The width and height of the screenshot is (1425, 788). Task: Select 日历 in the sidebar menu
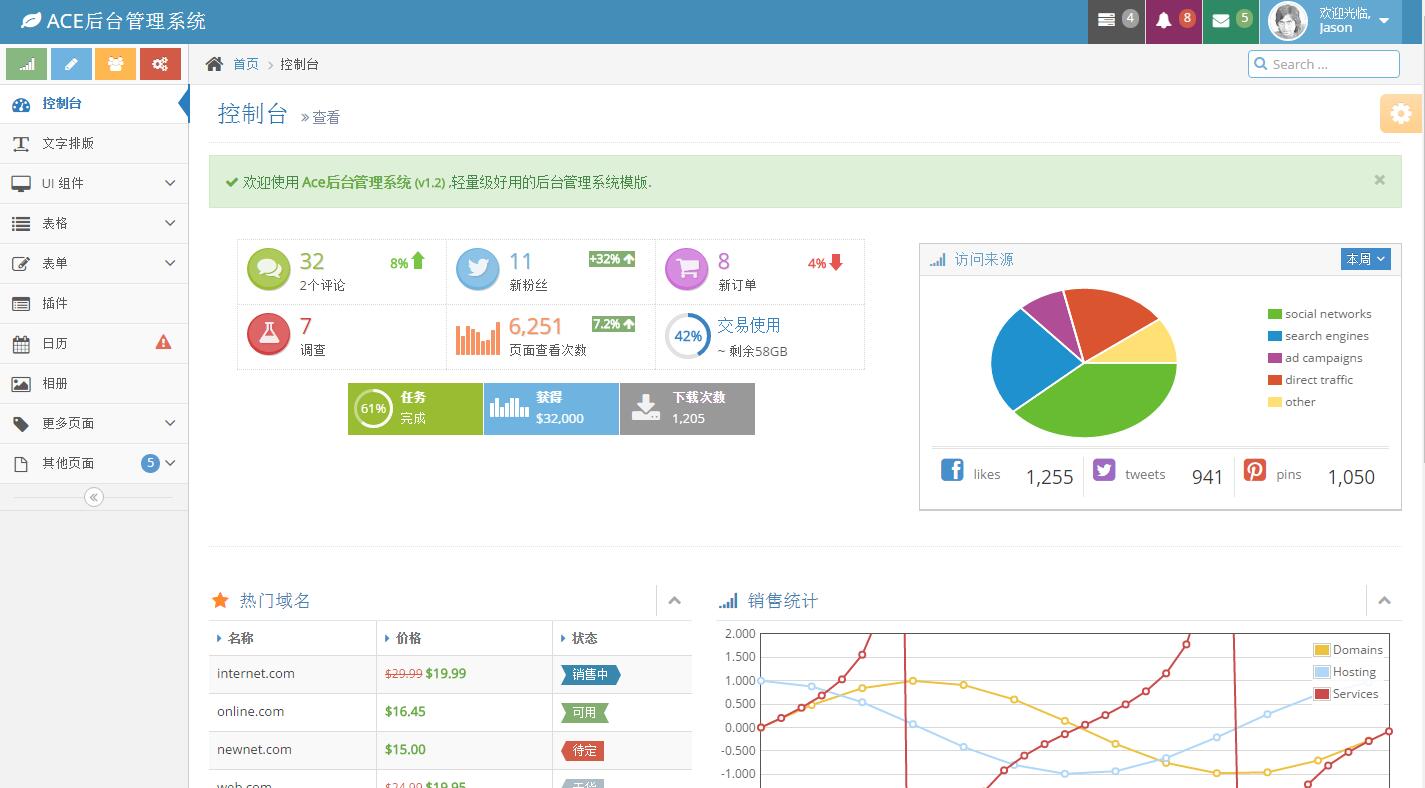pos(55,343)
